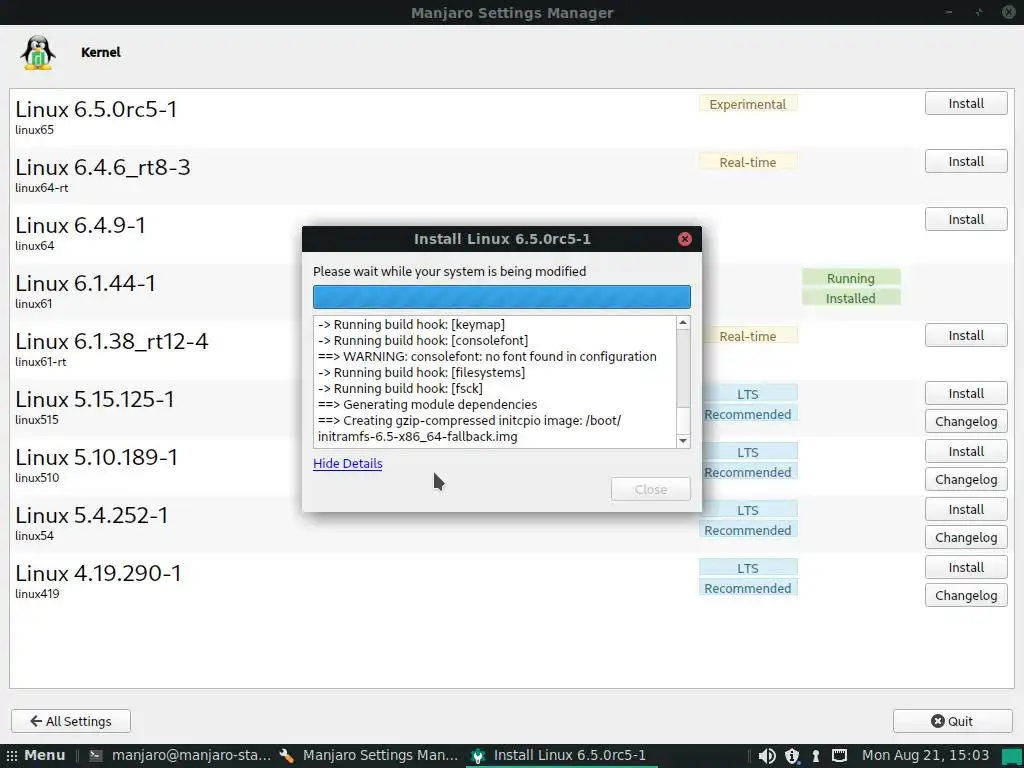Image resolution: width=1024 pixels, height=768 pixels.
Task: Click the Running tag on Linux 6.1.44-1
Action: [x=851, y=278]
